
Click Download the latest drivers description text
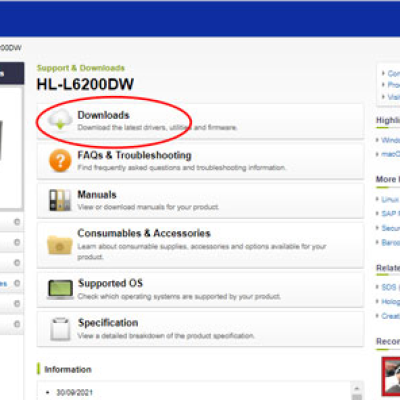(157, 128)
